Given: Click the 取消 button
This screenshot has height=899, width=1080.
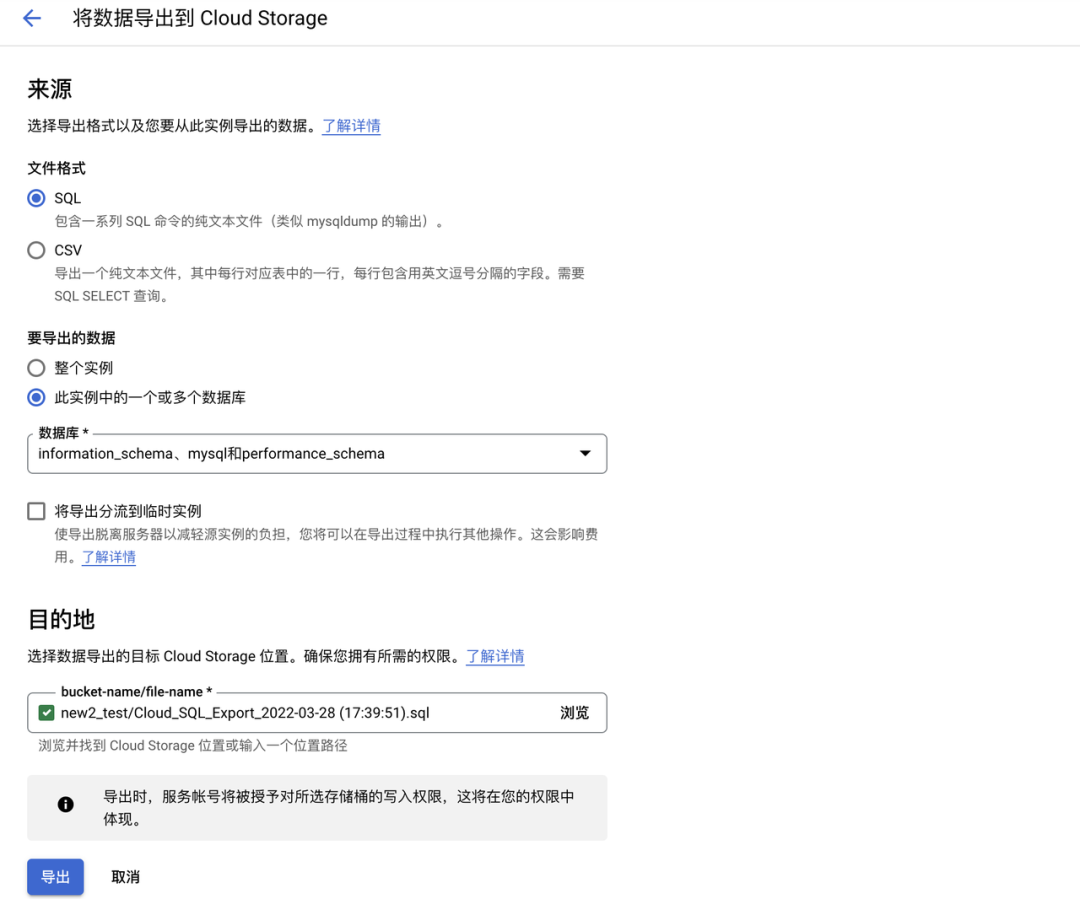Looking at the screenshot, I should tap(125, 877).
